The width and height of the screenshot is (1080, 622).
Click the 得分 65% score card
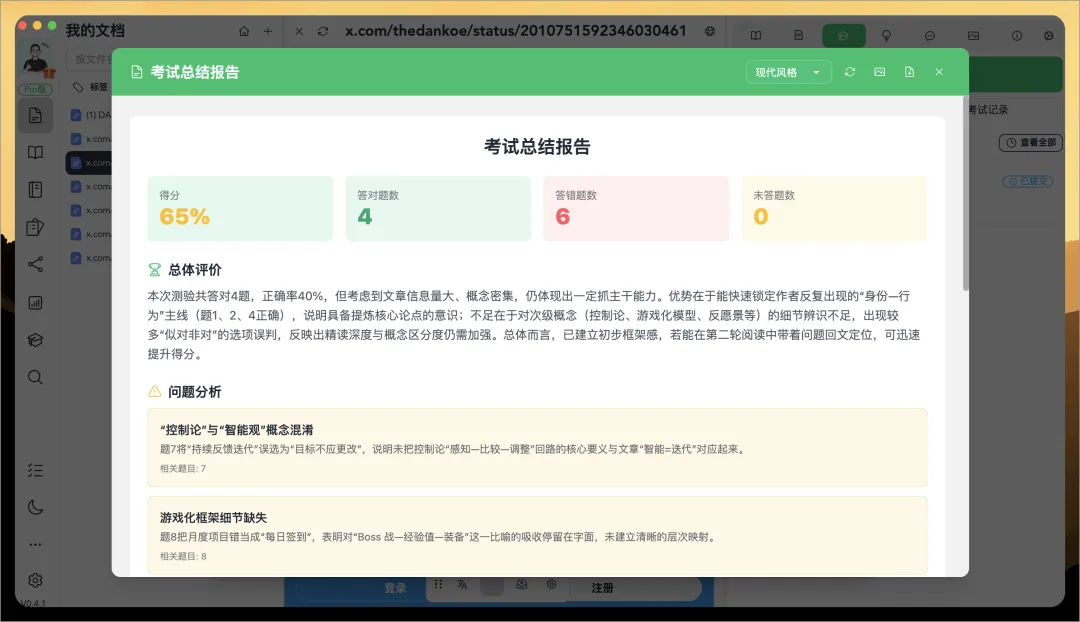pos(240,209)
